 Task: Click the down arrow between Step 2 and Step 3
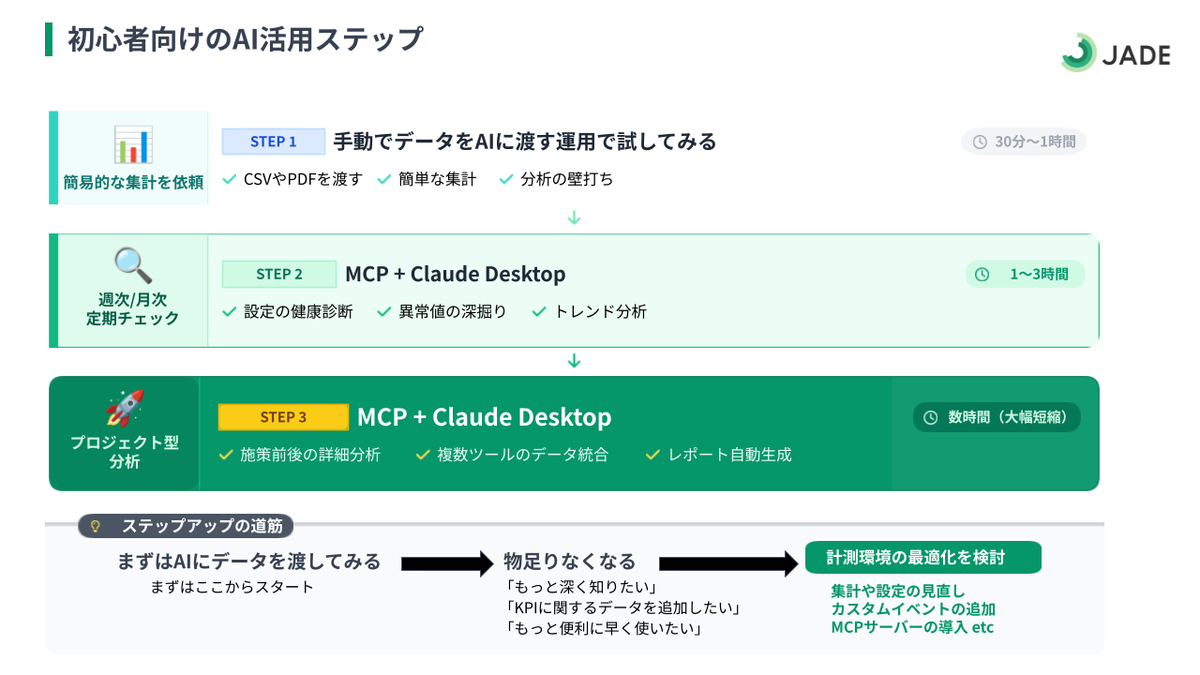[x=573, y=361]
